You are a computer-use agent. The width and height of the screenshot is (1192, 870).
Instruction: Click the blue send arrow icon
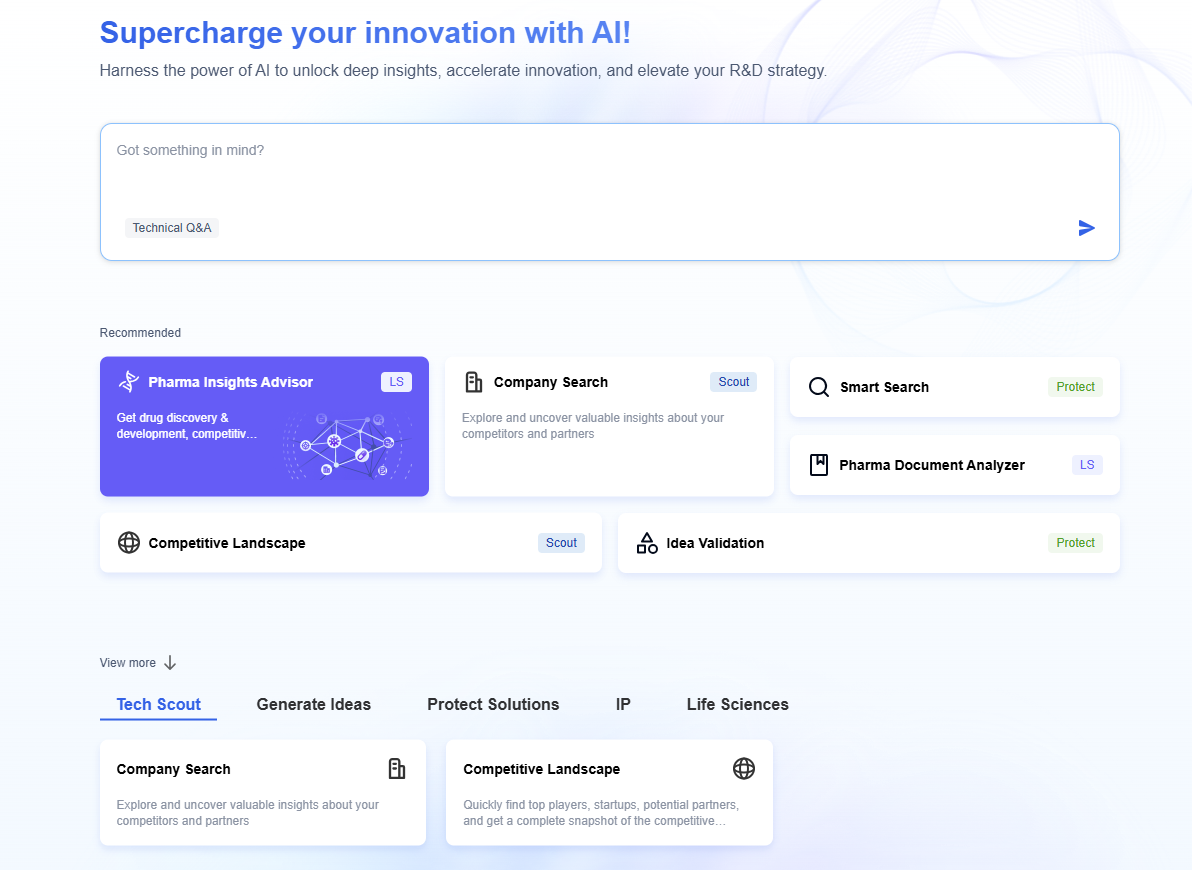[x=1086, y=228]
